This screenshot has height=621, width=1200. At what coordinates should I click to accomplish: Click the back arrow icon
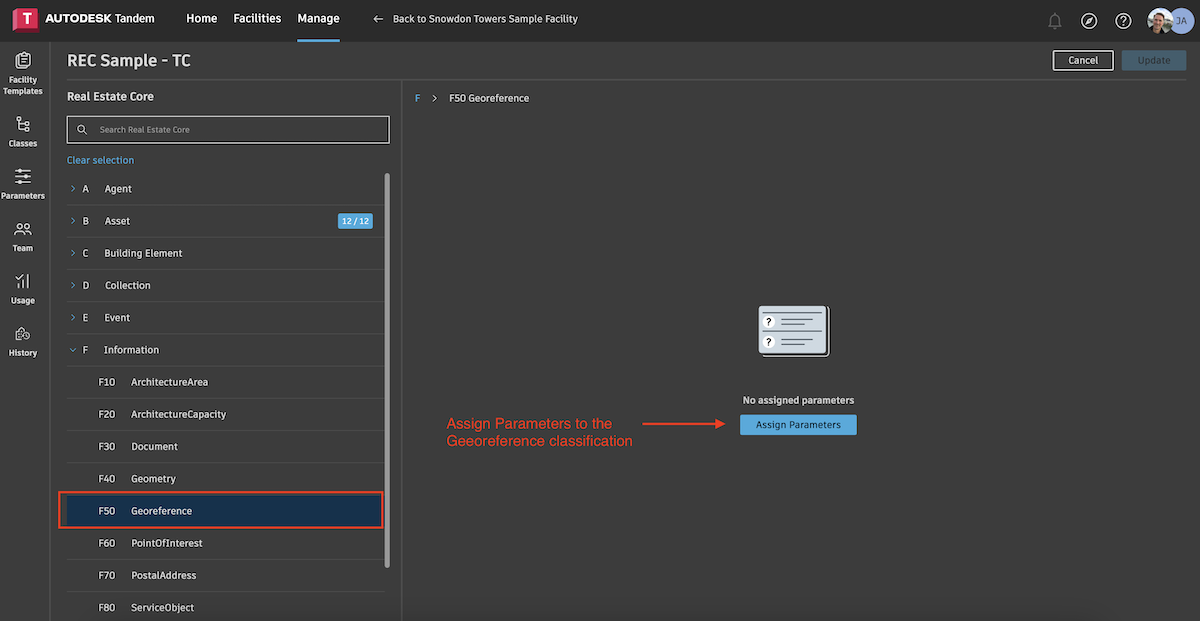click(x=378, y=19)
